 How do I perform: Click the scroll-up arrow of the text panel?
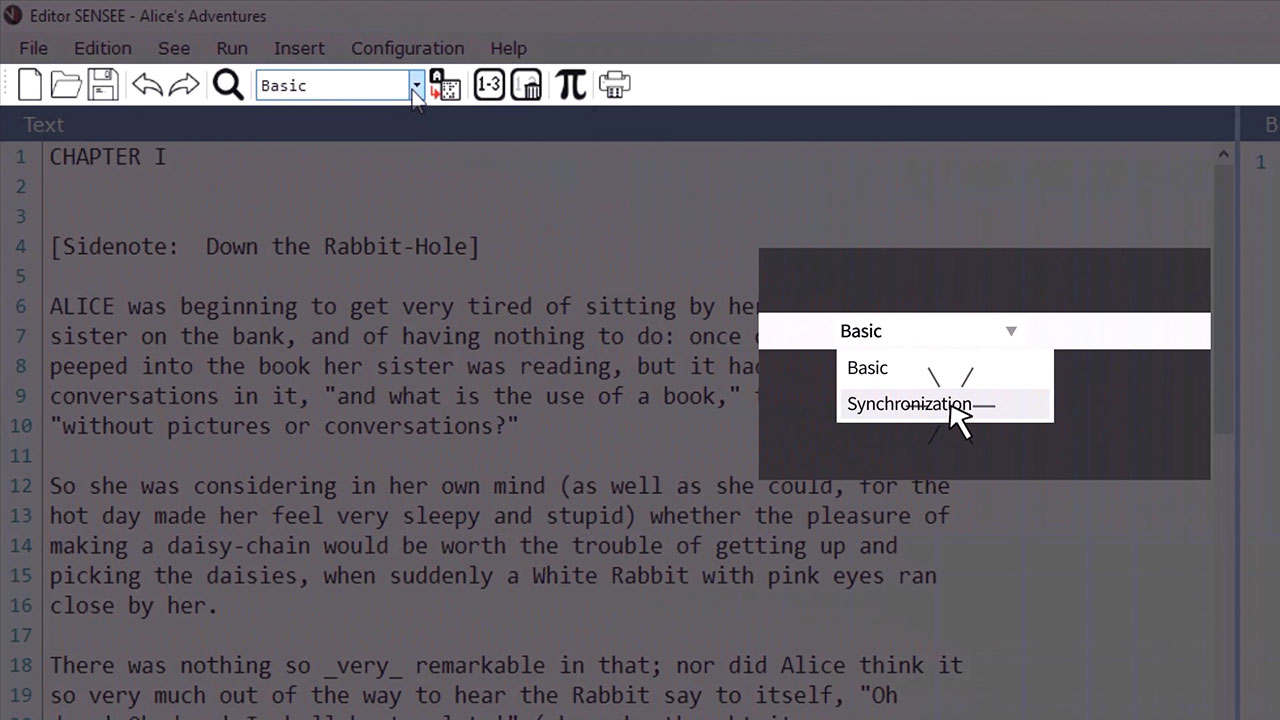[x=1223, y=154]
